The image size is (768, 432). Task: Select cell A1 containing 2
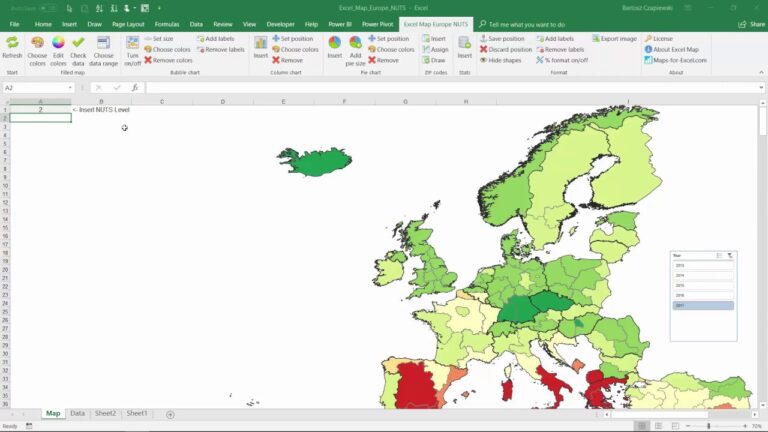(x=40, y=110)
